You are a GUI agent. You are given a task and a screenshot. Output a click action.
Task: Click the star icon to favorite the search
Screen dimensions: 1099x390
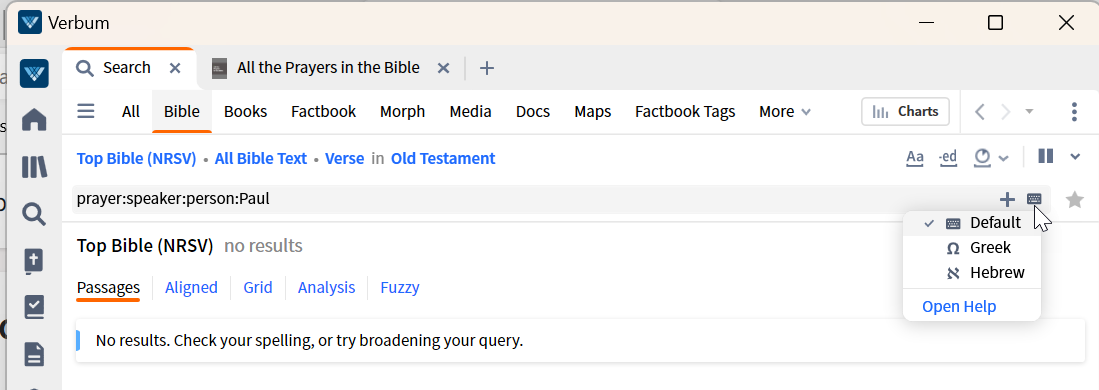point(1074,200)
